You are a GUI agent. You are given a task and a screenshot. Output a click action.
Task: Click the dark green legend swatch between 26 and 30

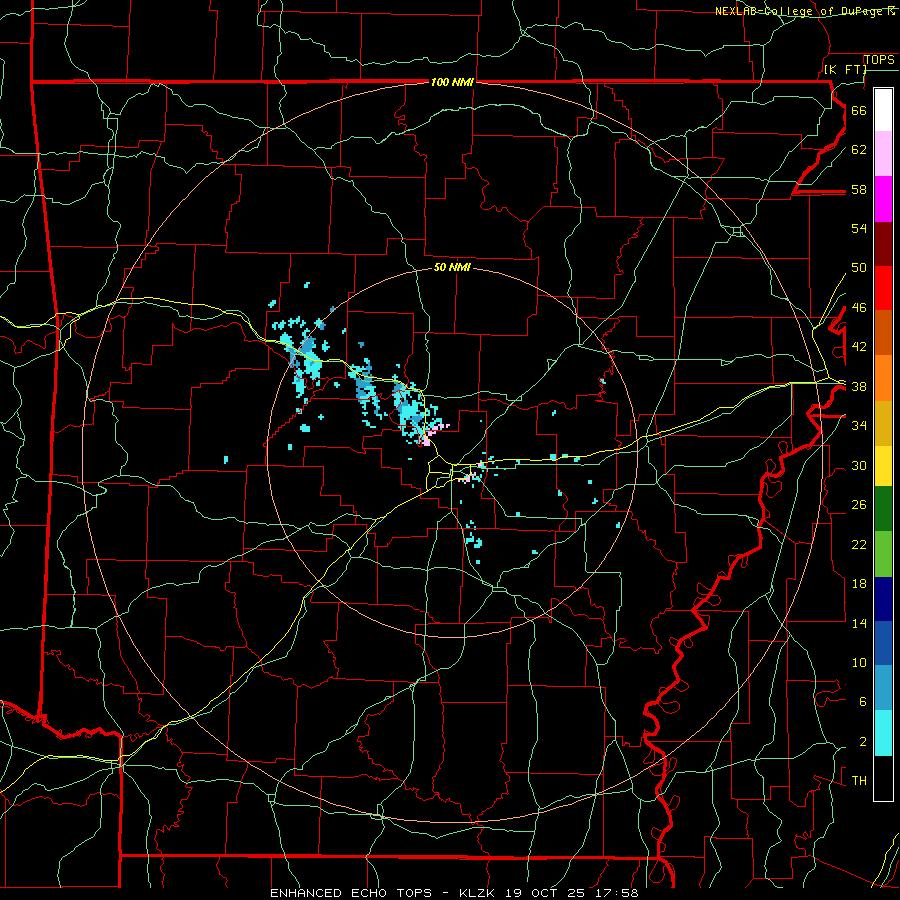click(x=883, y=509)
